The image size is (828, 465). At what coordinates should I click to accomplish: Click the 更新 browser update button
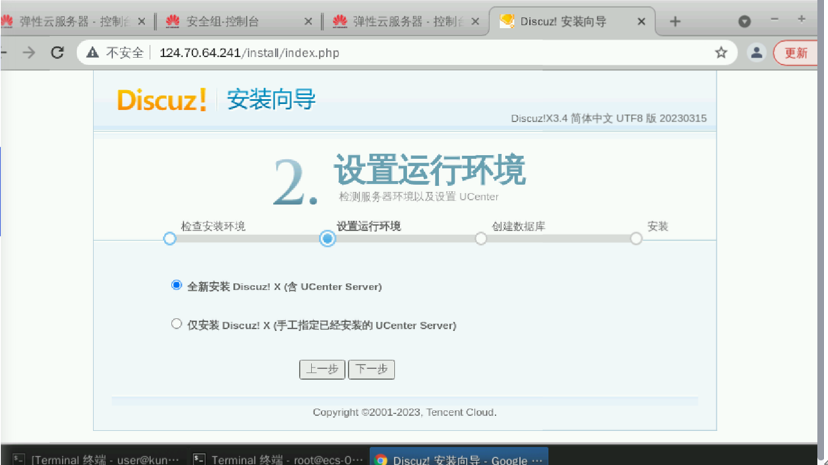click(796, 53)
